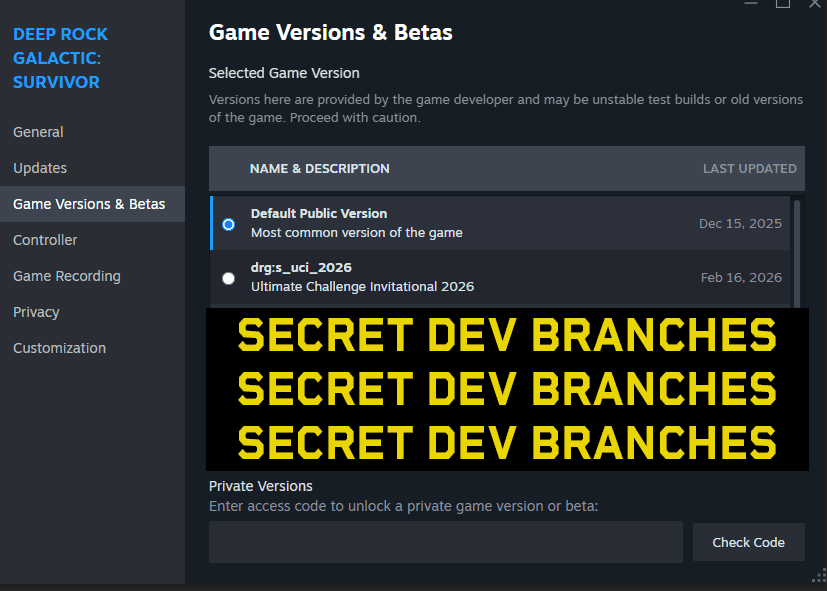Maximize the properties window

click(x=783, y=3)
